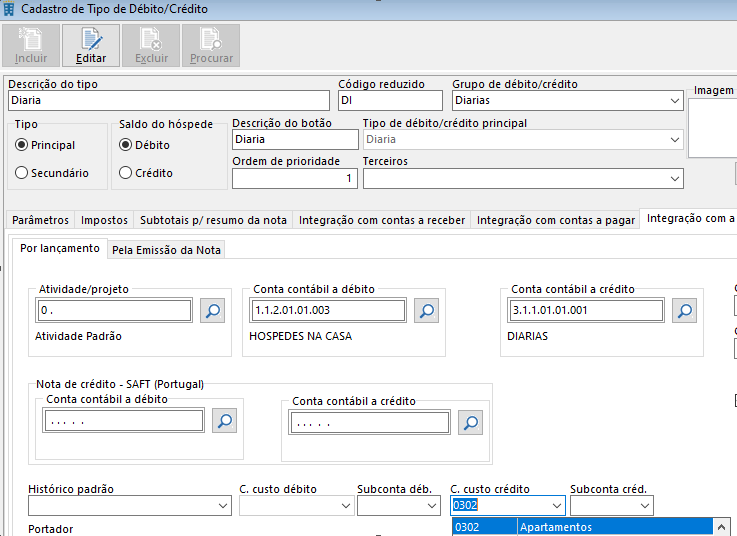Choose the Crédito saldo do hóspede option
The image size is (737, 536).
tap(125, 173)
